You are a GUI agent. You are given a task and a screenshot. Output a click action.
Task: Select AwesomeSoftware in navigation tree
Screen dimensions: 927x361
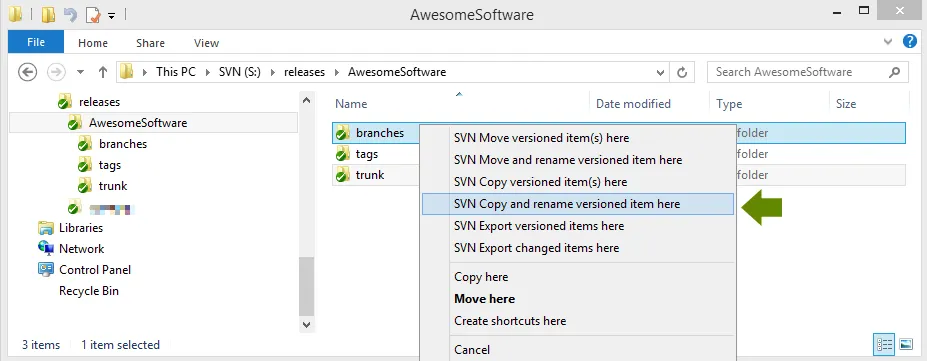tap(138, 123)
